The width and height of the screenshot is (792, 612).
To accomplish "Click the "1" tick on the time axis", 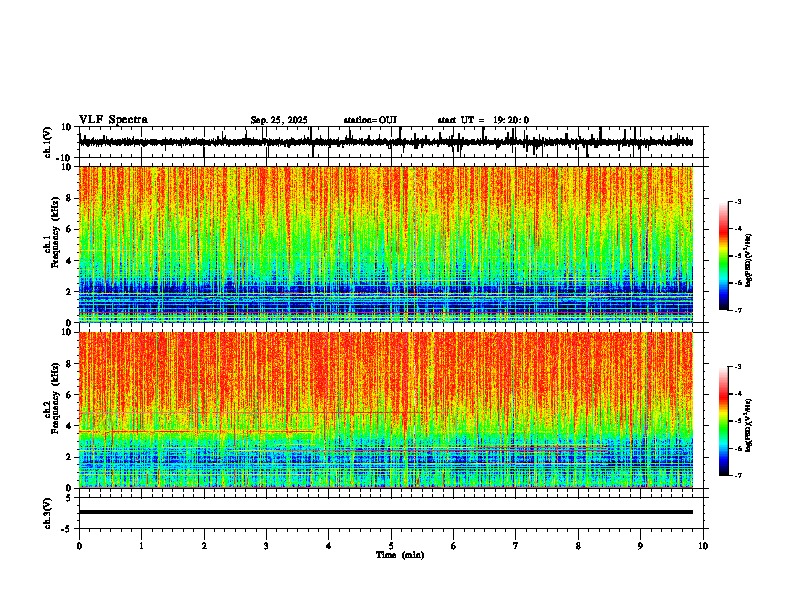I will tap(142, 546).
